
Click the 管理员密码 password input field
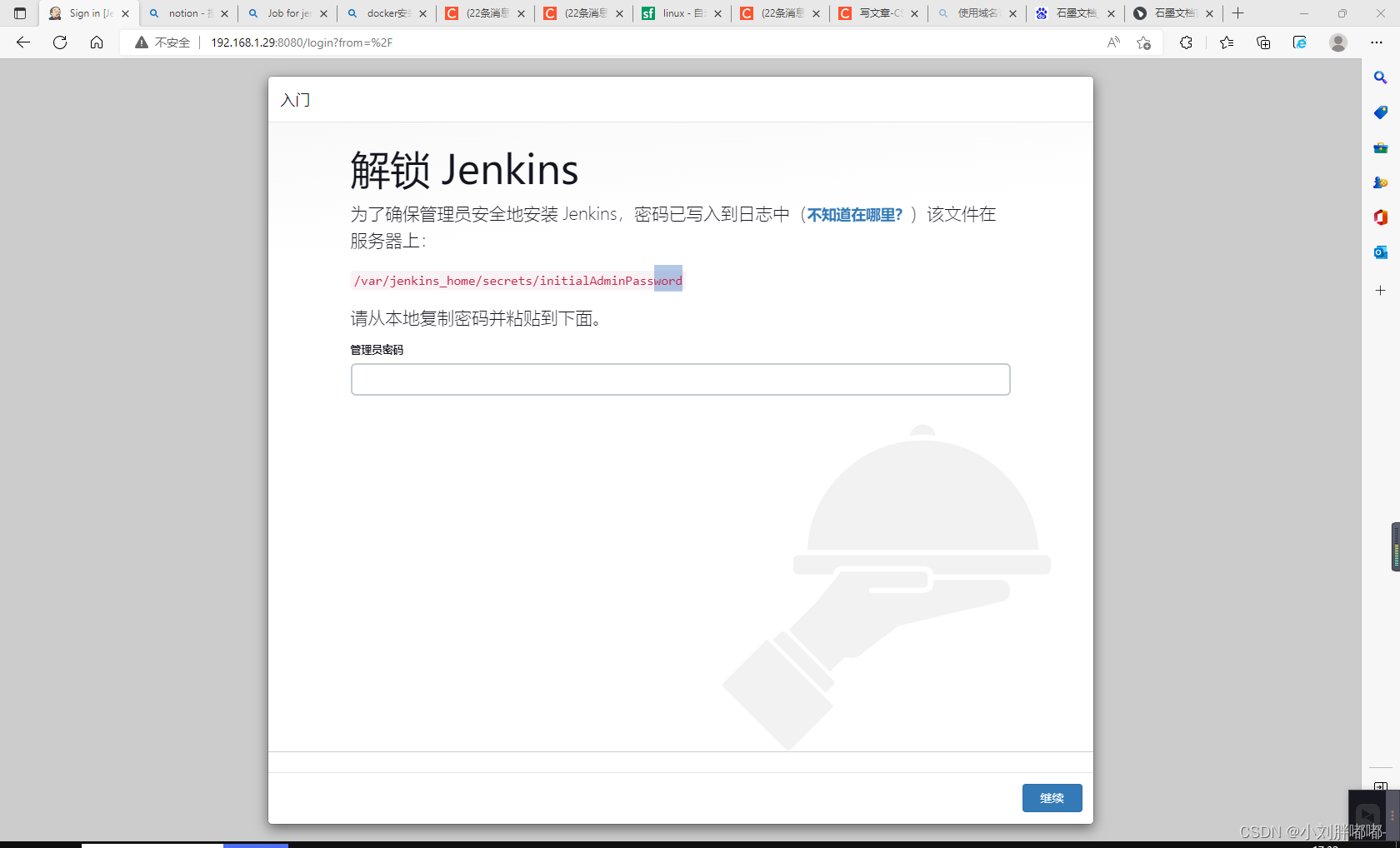680,379
